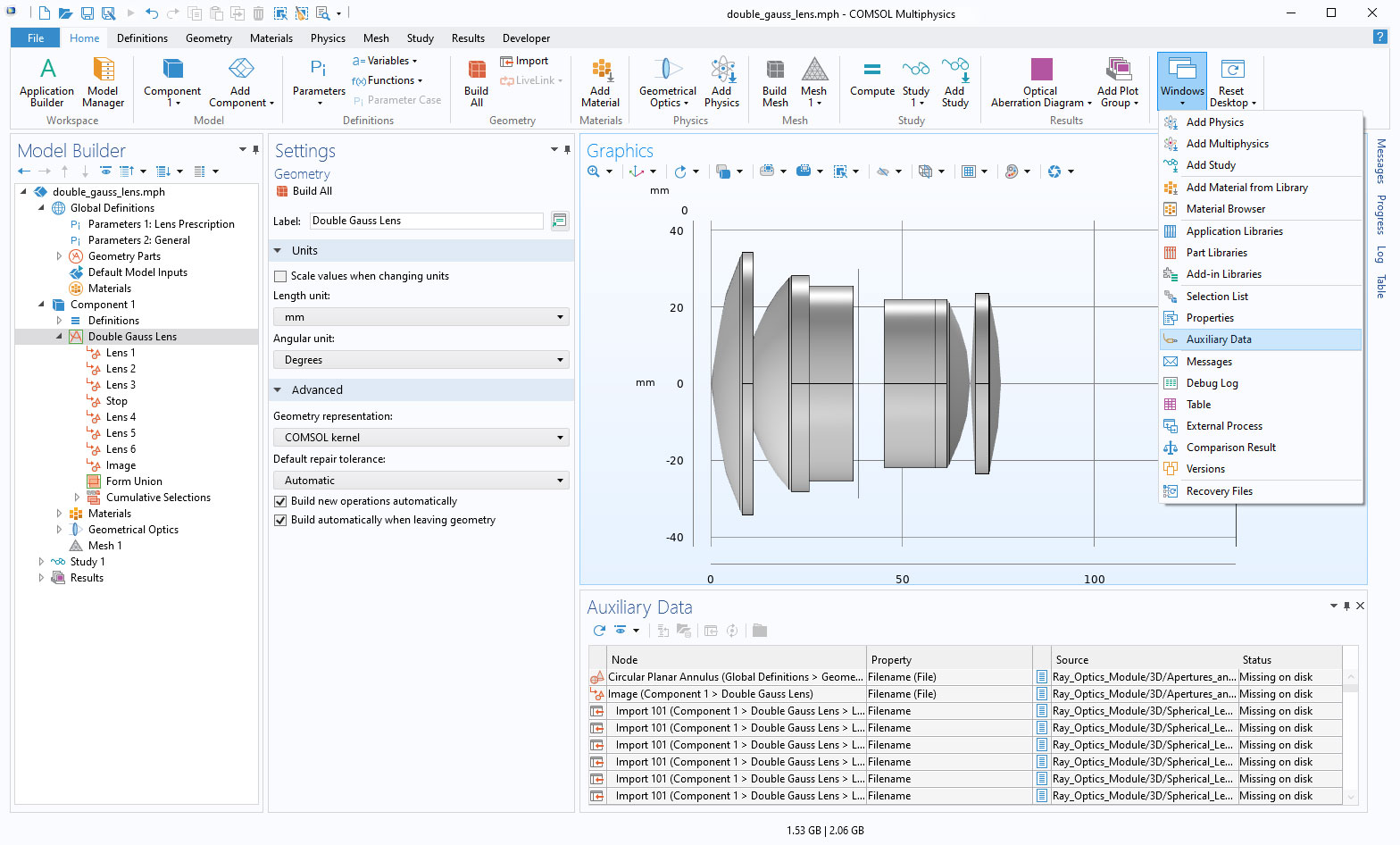Refresh the Auxiliary Data list
1400x845 pixels.
coord(599,631)
